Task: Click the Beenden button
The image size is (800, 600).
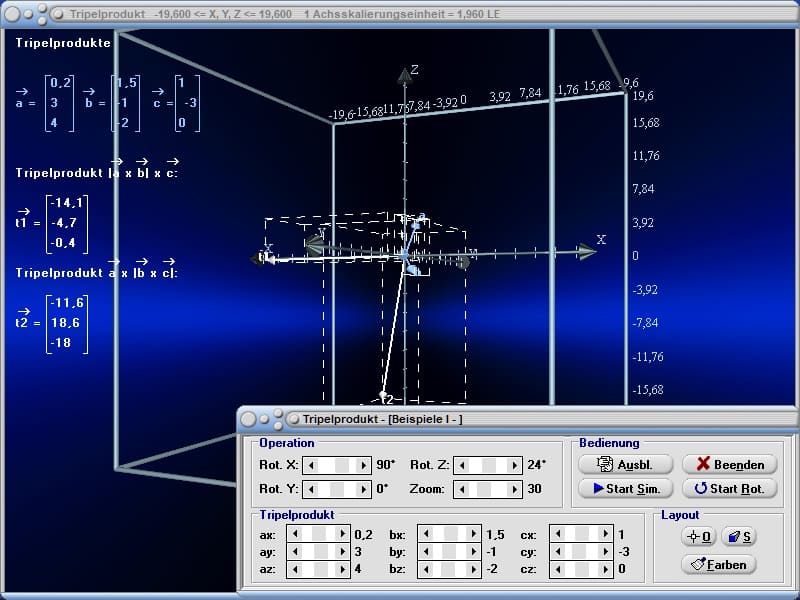Action: 730,464
